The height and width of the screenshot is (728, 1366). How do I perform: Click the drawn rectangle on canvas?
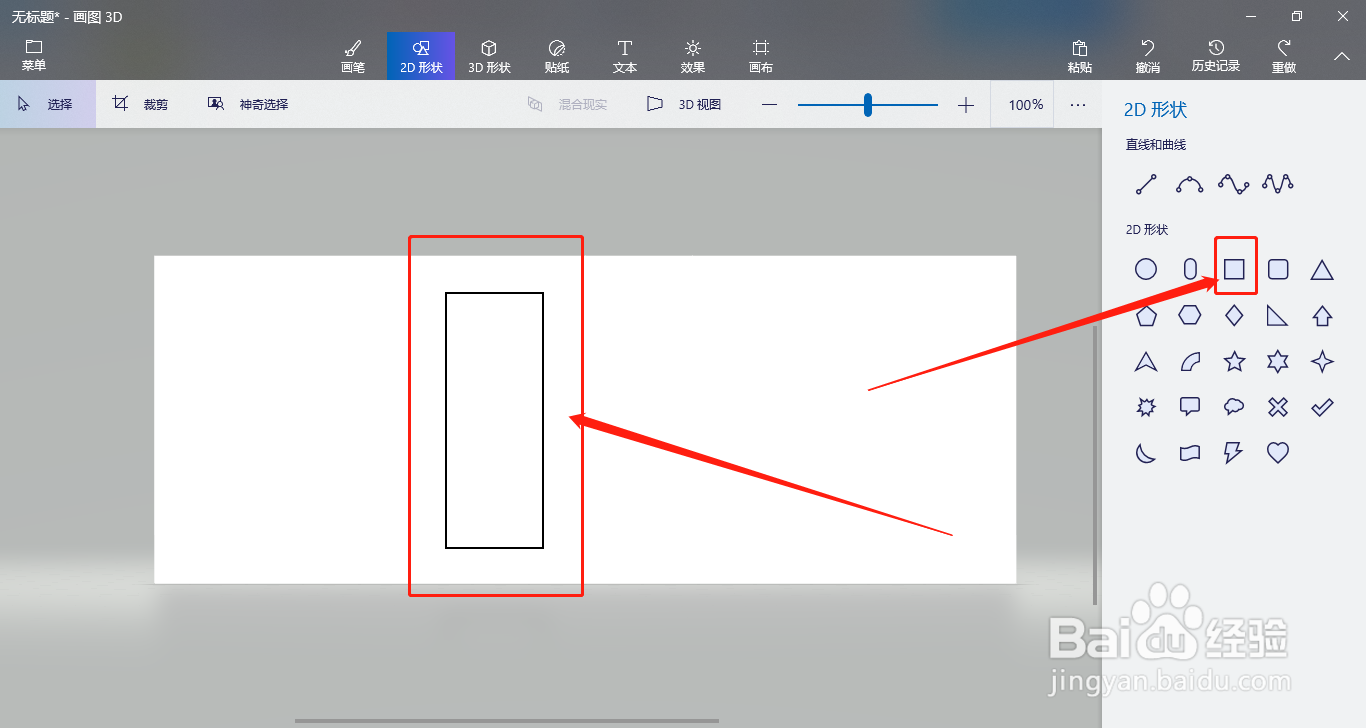tap(494, 420)
